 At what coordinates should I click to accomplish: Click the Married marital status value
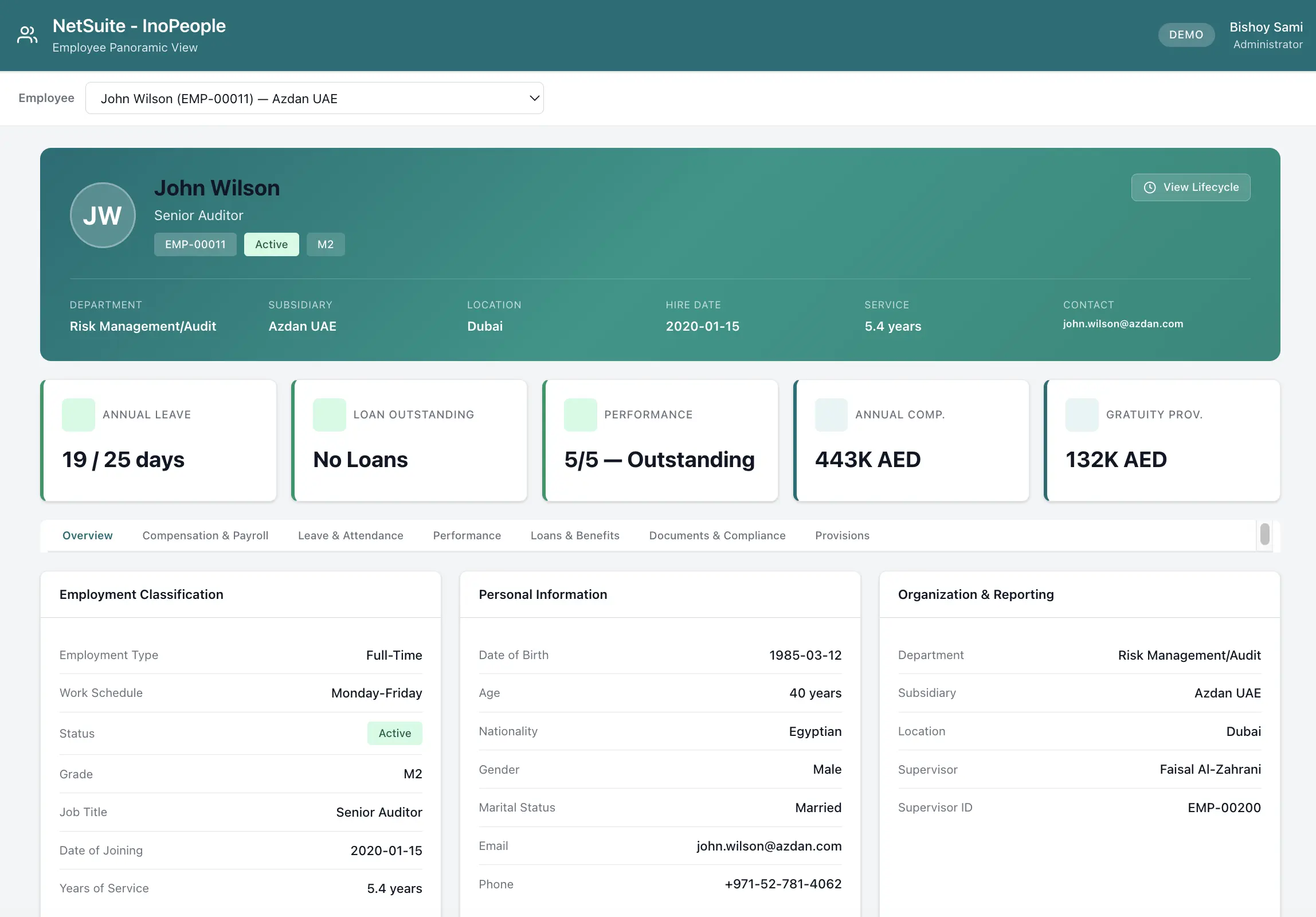(x=818, y=808)
